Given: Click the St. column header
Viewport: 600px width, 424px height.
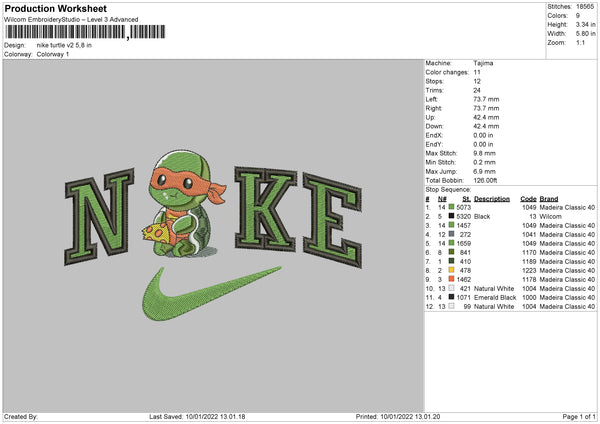Looking at the screenshot, I should pos(466,199).
